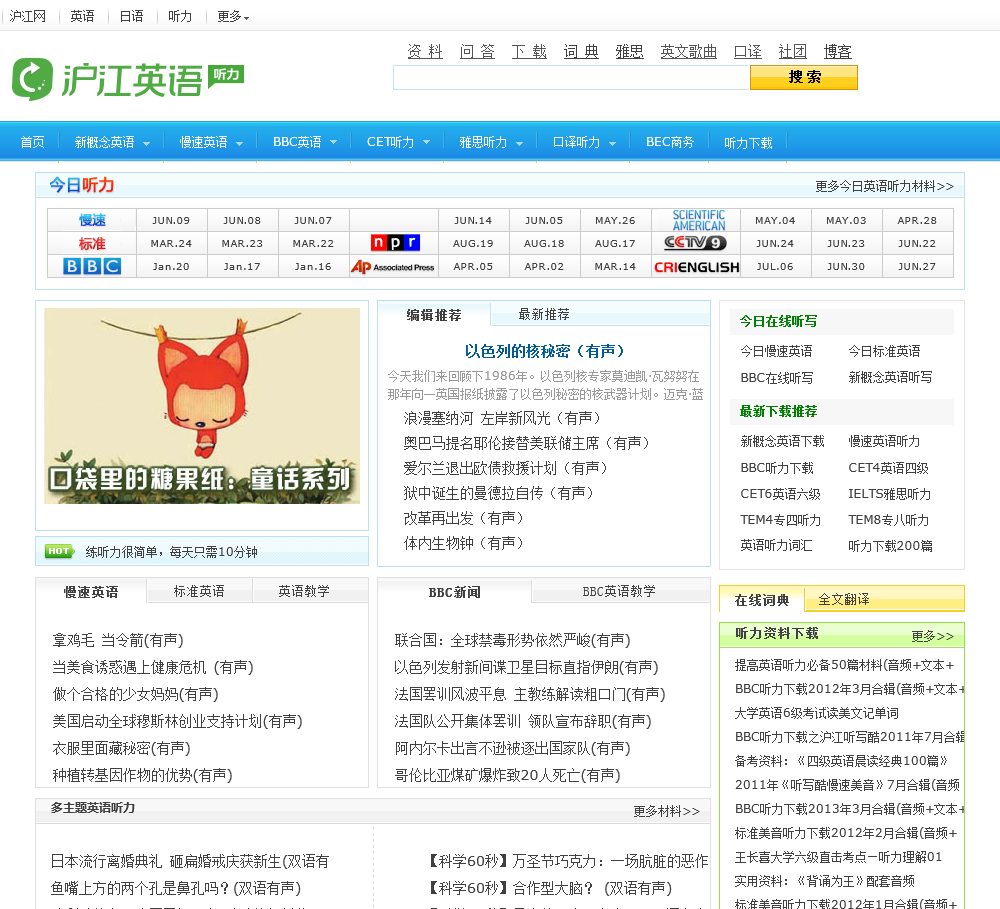
Task: Click 更多材料>> in 多主题英语听力
Action: [x=666, y=811]
